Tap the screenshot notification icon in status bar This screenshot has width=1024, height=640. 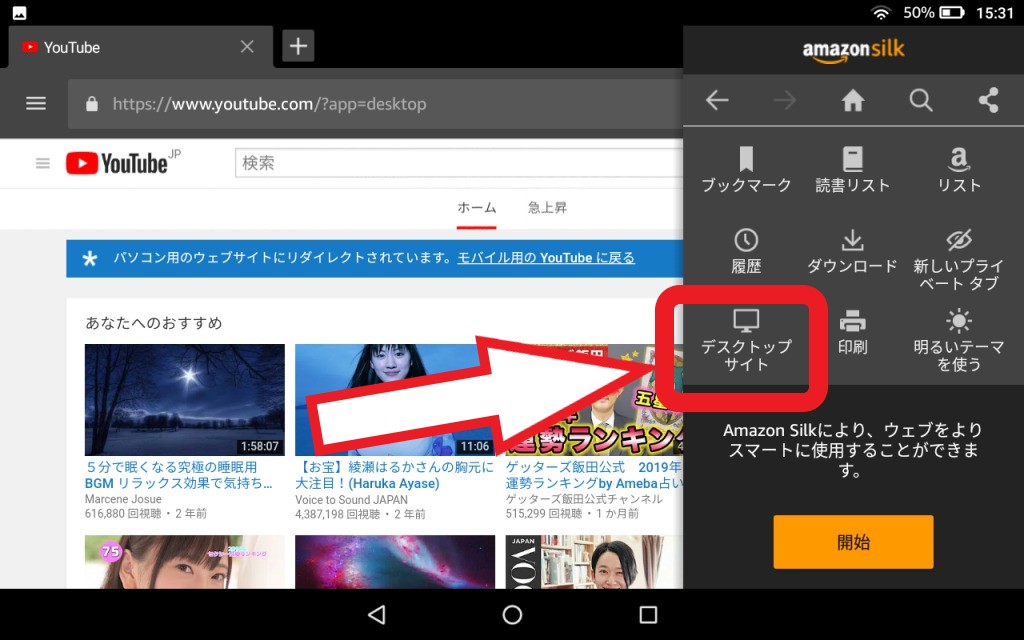tap(20, 12)
